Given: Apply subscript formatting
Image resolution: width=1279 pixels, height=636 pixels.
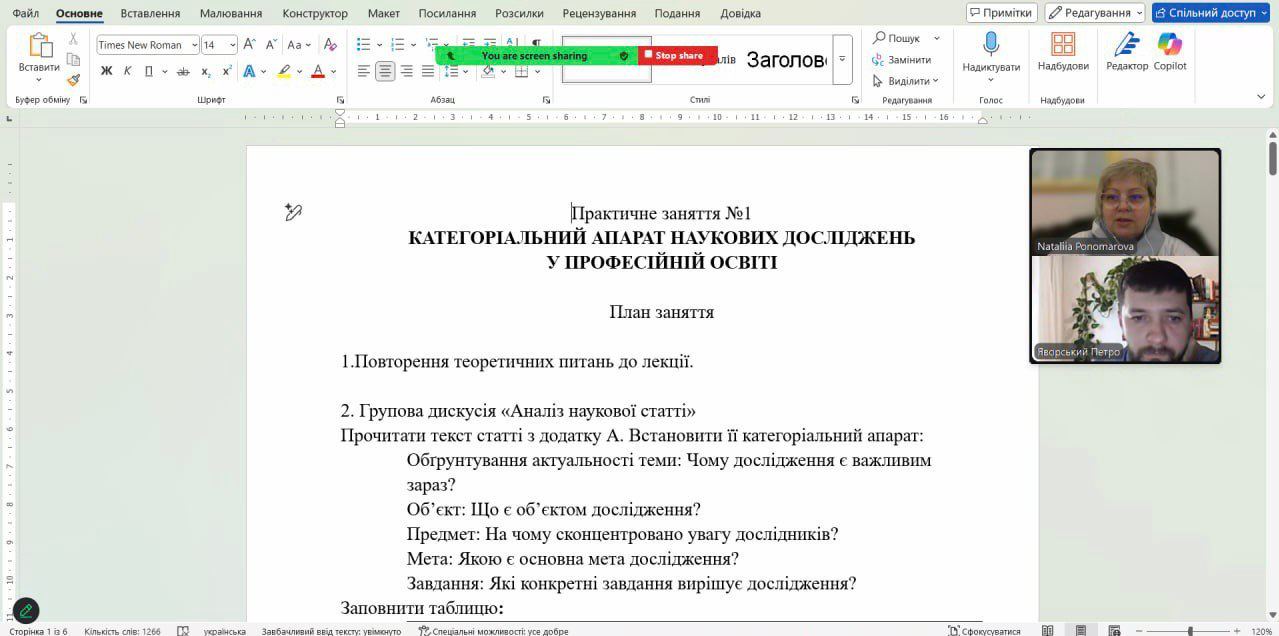Looking at the screenshot, I should (206, 71).
